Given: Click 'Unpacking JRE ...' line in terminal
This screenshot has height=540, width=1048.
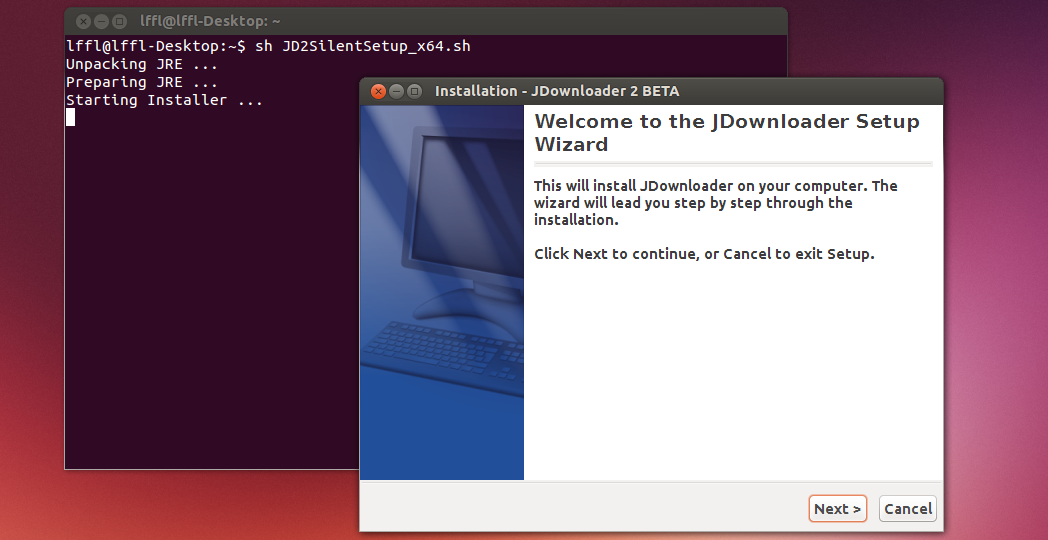Looking at the screenshot, I should [142, 64].
